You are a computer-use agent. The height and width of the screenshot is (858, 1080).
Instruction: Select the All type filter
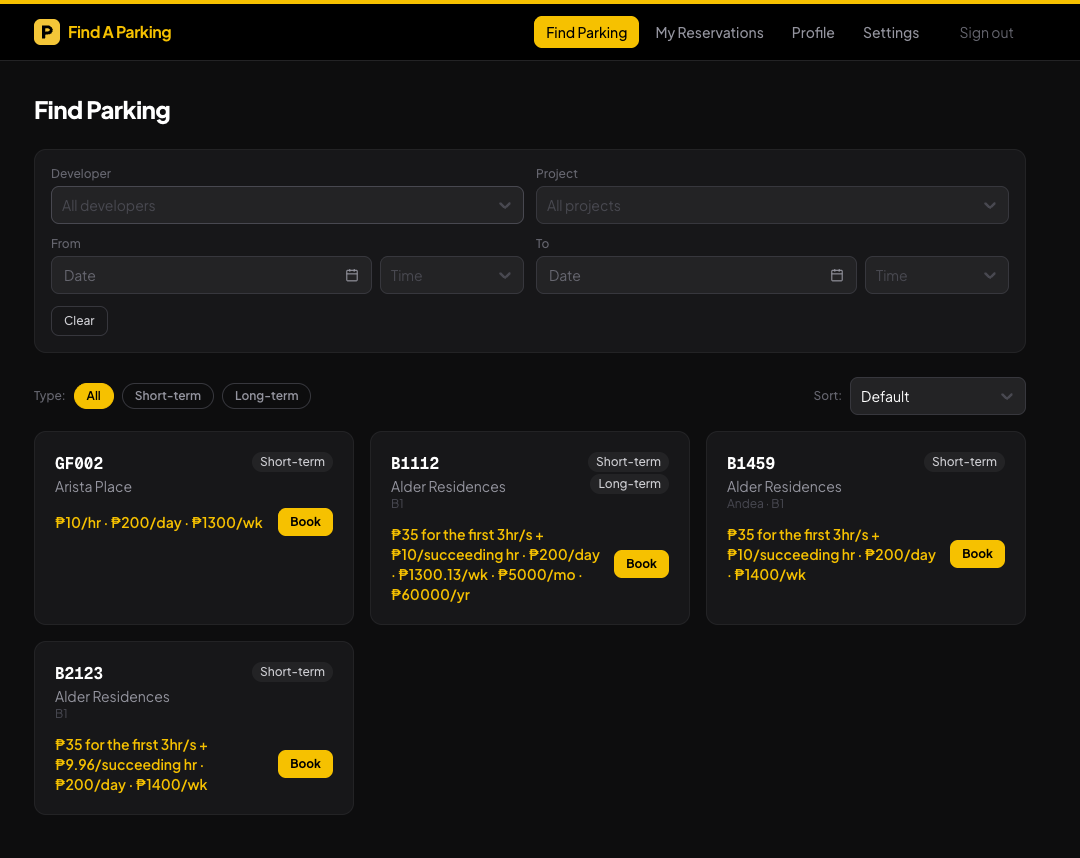tap(94, 396)
